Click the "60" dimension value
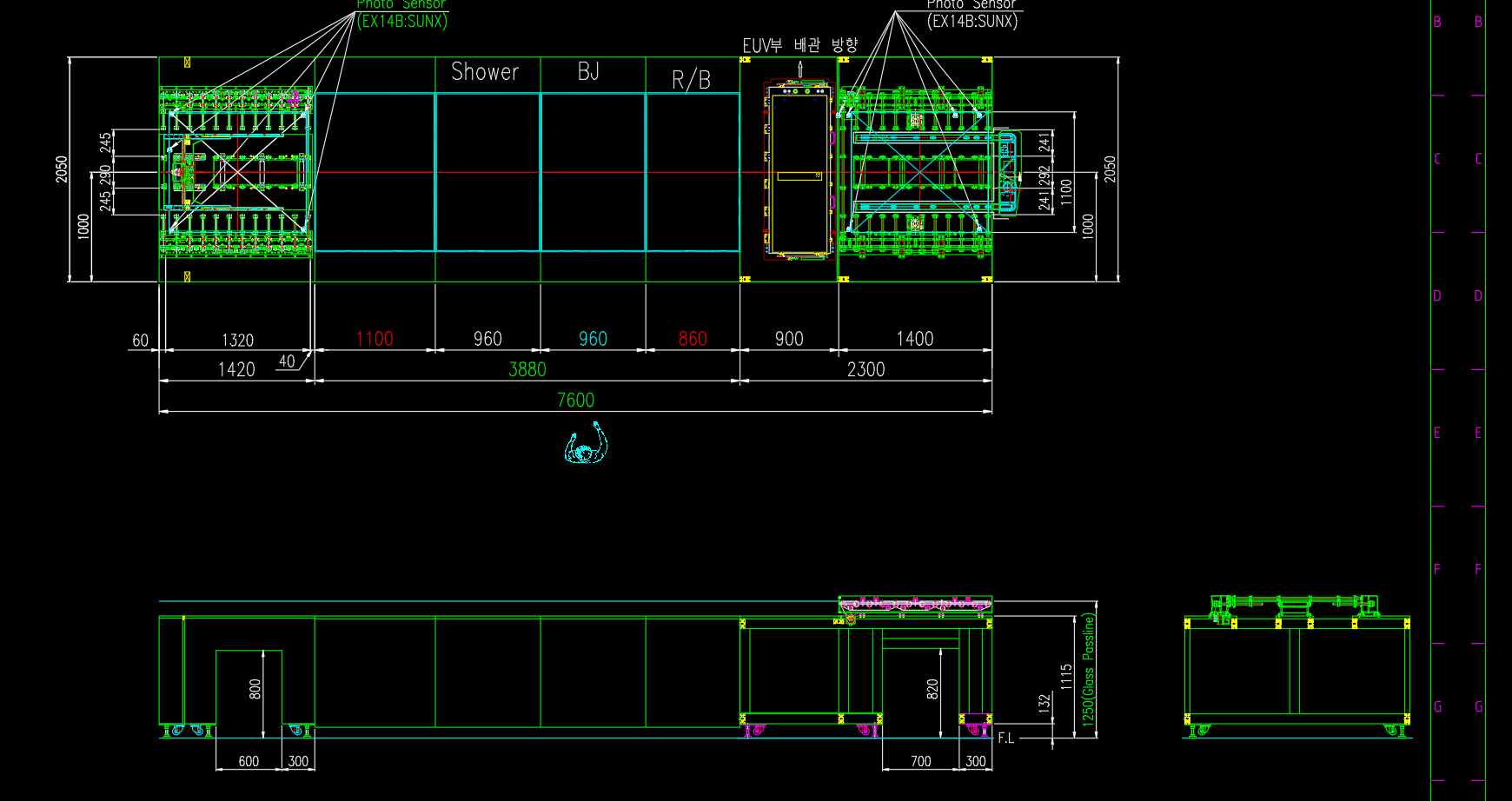 141,341
